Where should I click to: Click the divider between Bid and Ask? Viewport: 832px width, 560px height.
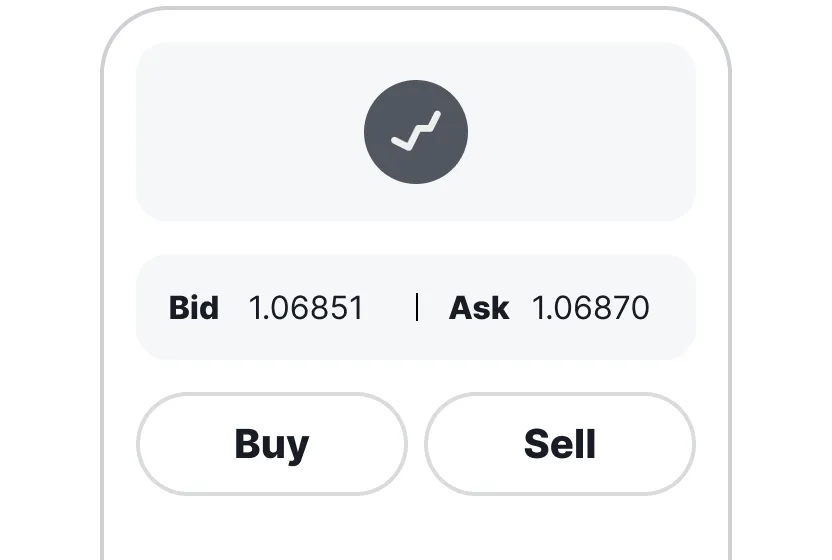pos(416,307)
